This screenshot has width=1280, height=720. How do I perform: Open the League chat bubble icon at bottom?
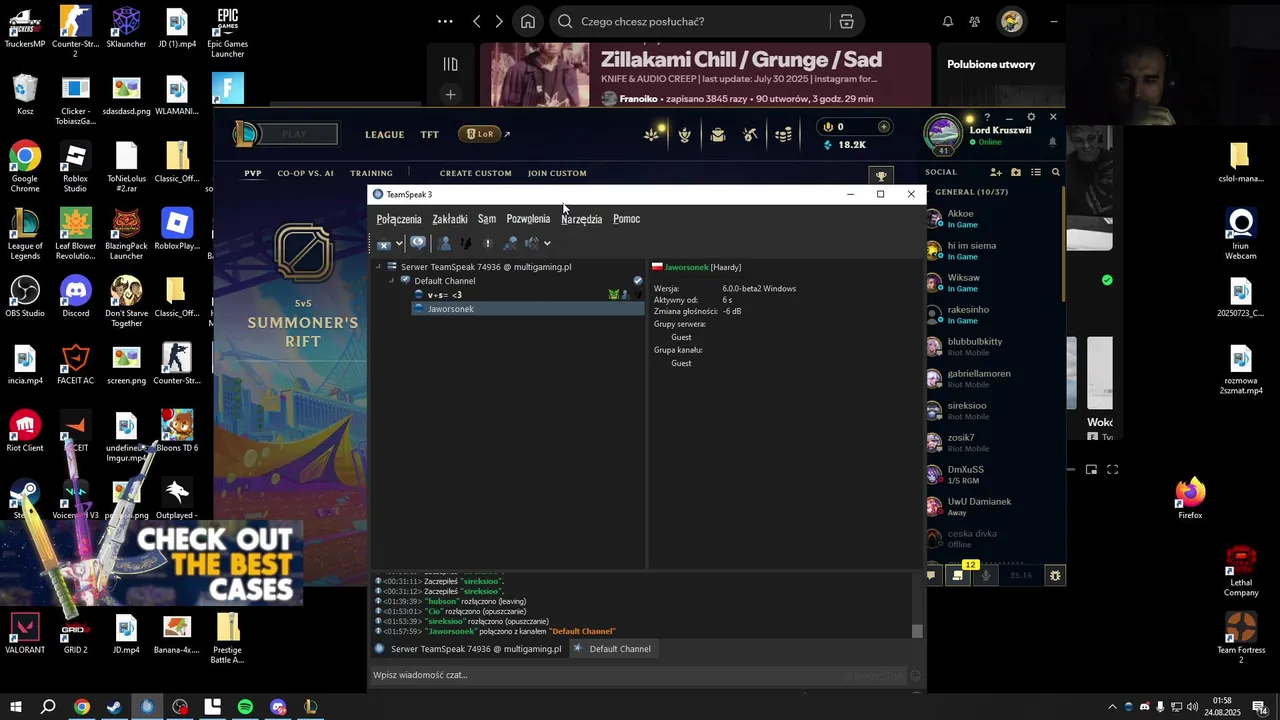[932, 575]
